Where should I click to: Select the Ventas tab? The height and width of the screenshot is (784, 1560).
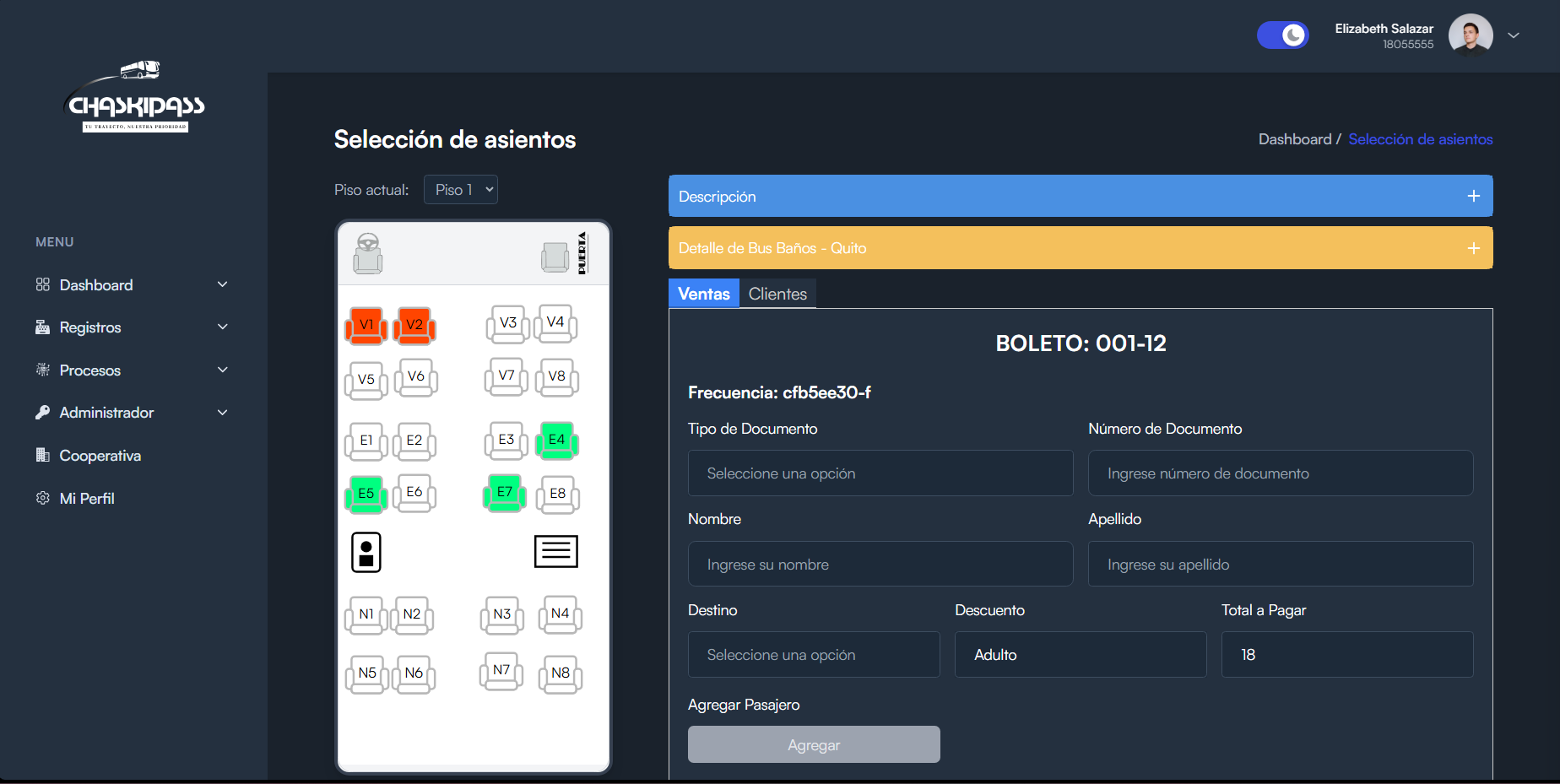tap(703, 293)
